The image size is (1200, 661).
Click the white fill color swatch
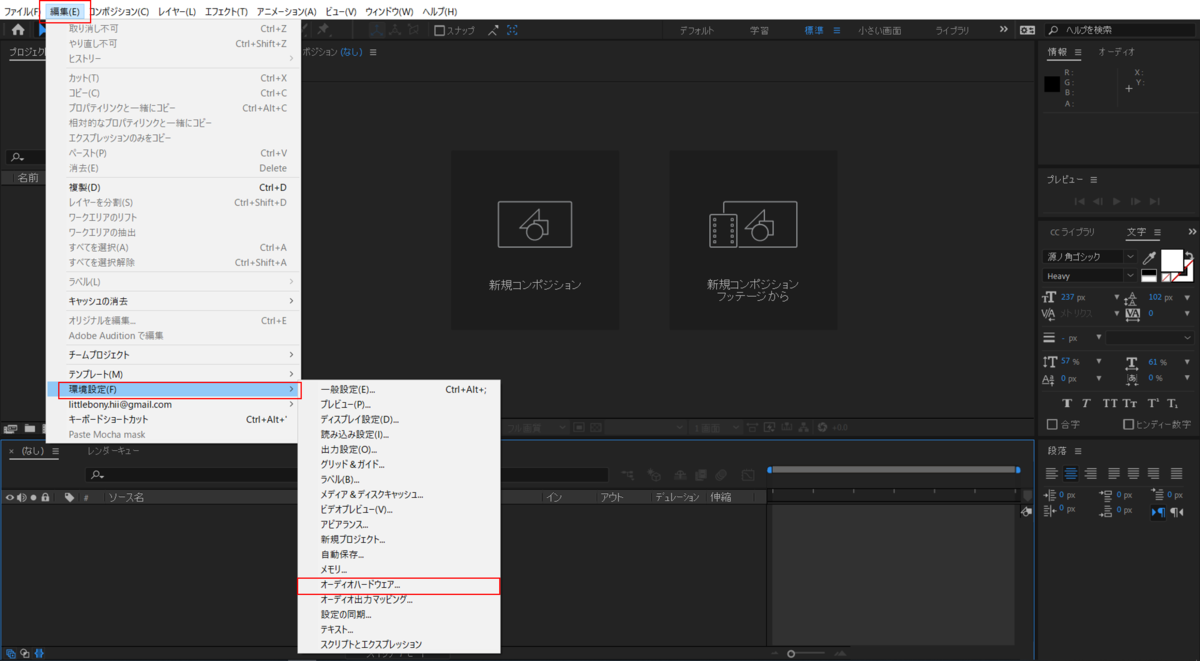(x=1172, y=260)
